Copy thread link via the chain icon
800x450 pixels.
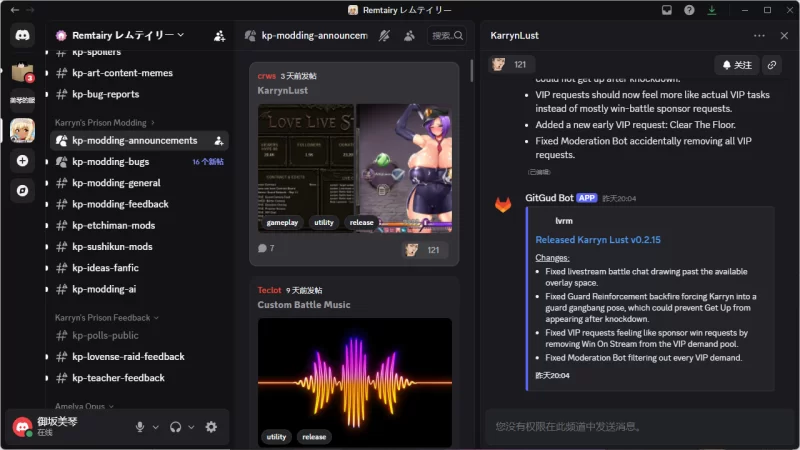click(772, 65)
